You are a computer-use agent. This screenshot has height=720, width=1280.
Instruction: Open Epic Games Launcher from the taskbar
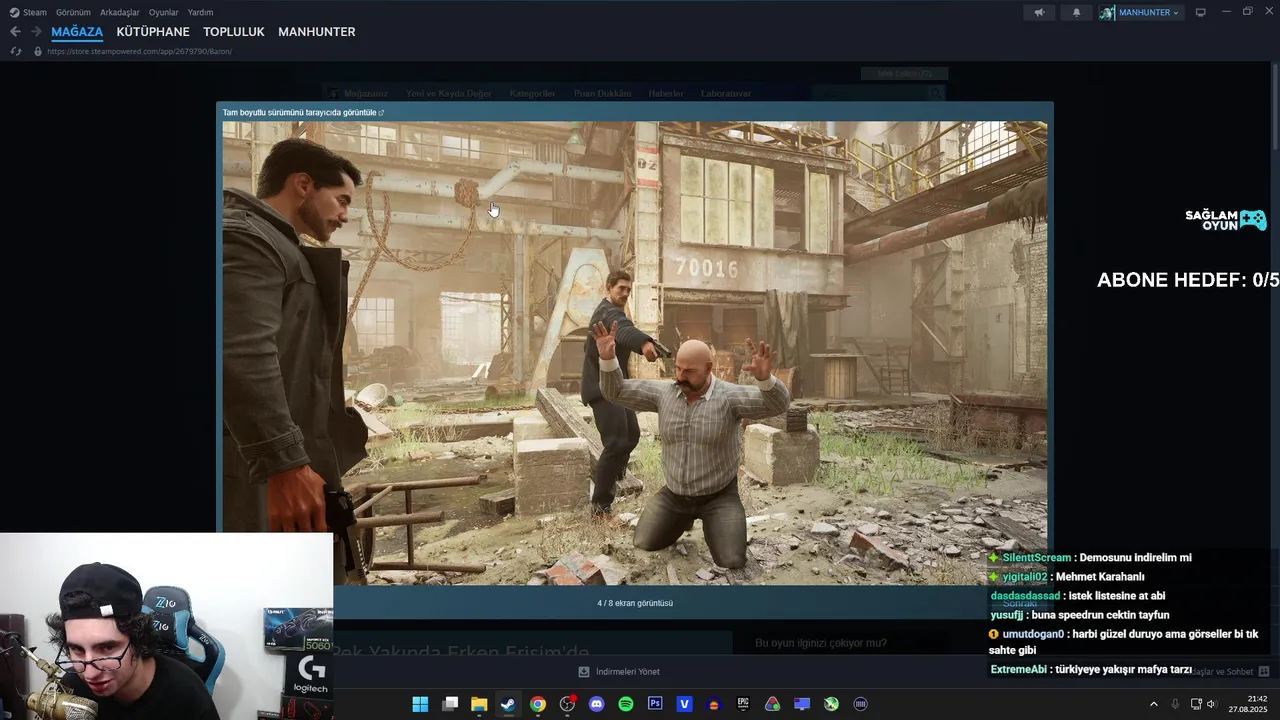click(743, 704)
